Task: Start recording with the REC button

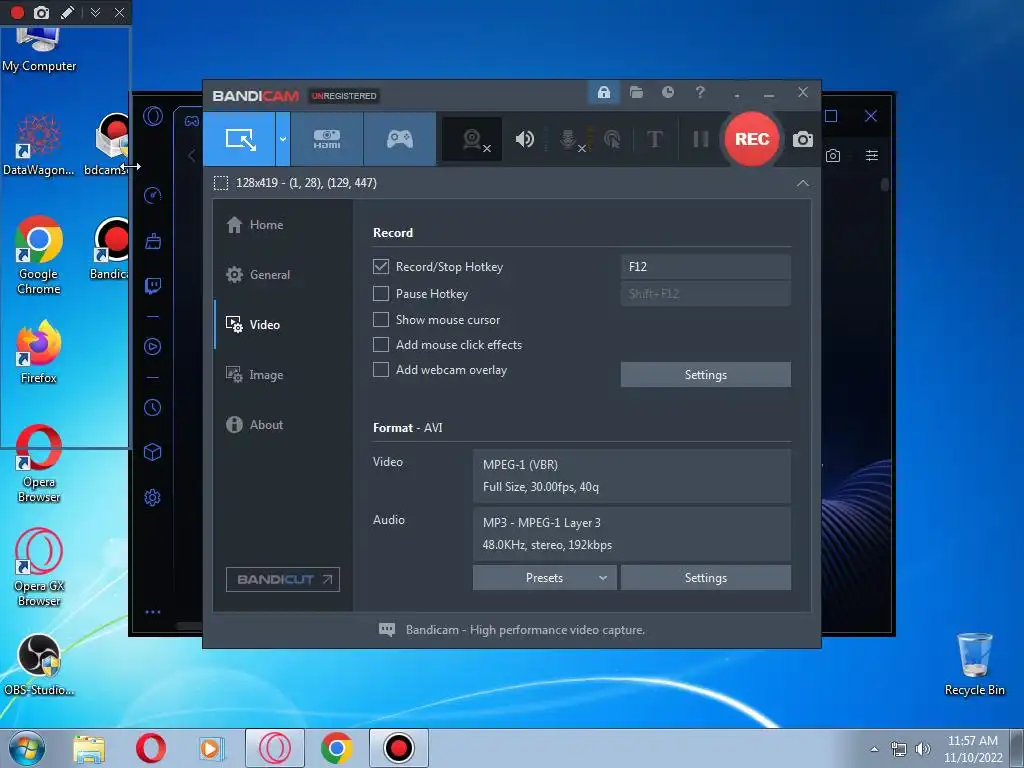Action: click(x=752, y=139)
